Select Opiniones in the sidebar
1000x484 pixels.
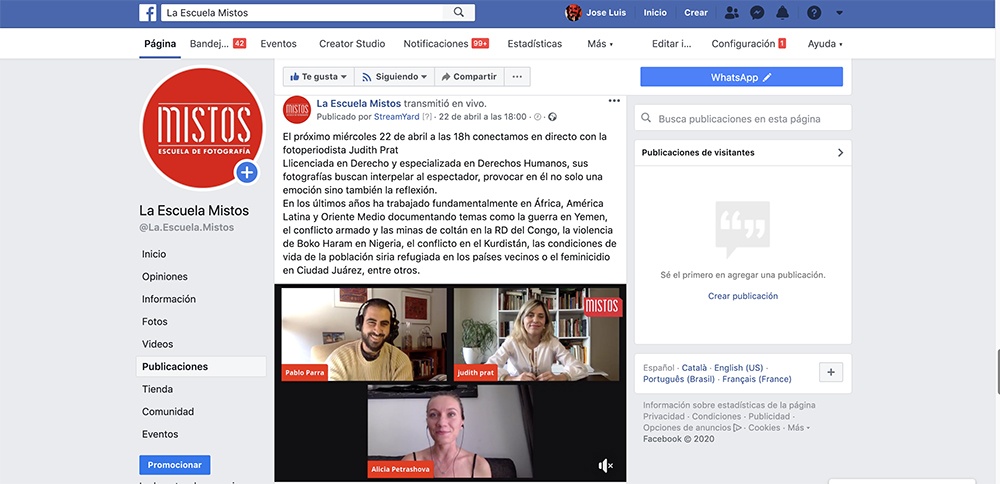click(x=165, y=276)
